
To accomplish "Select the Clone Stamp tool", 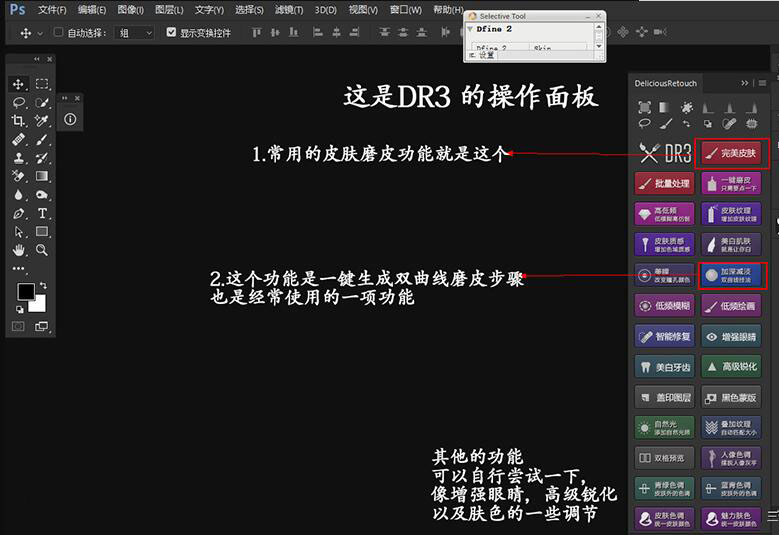I will pos(18,158).
